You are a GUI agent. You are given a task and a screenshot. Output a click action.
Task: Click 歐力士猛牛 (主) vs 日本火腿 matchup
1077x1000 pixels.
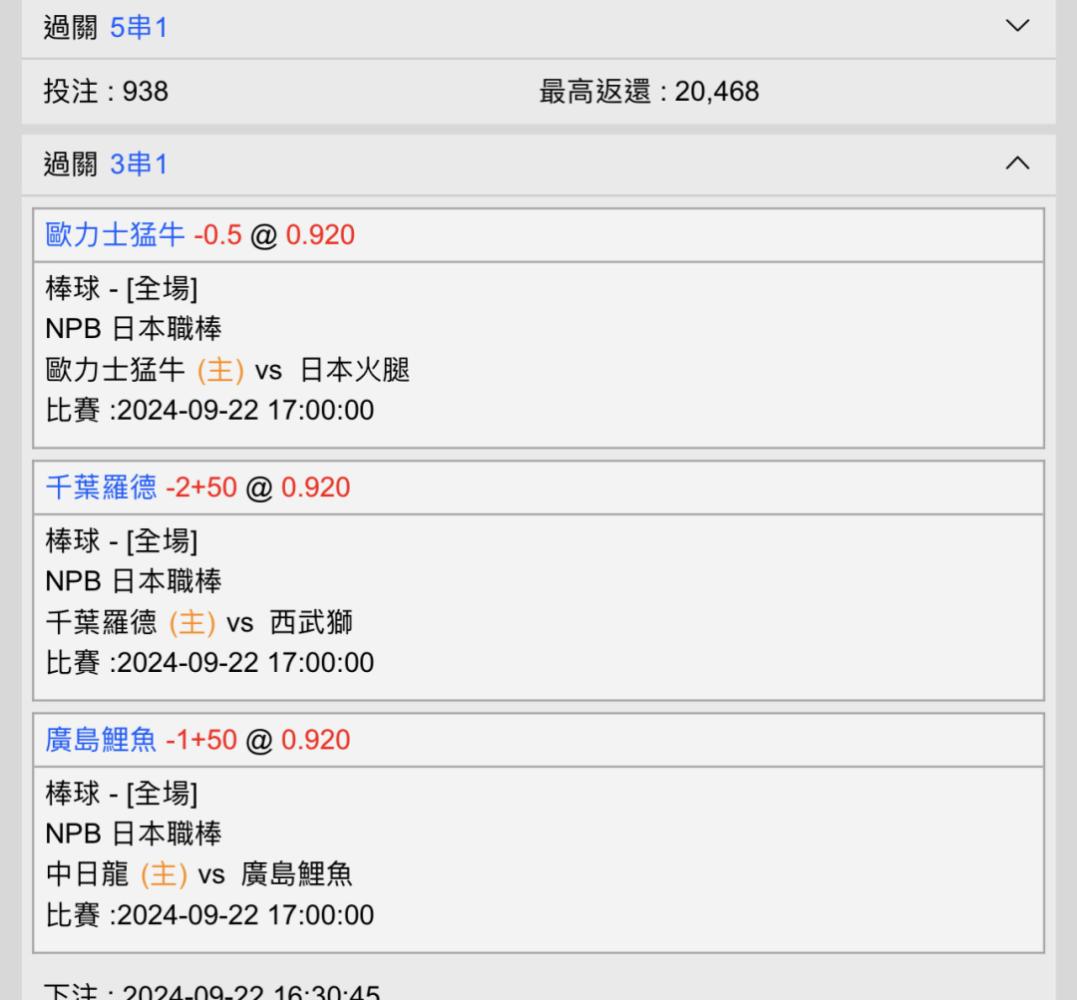click(x=227, y=370)
